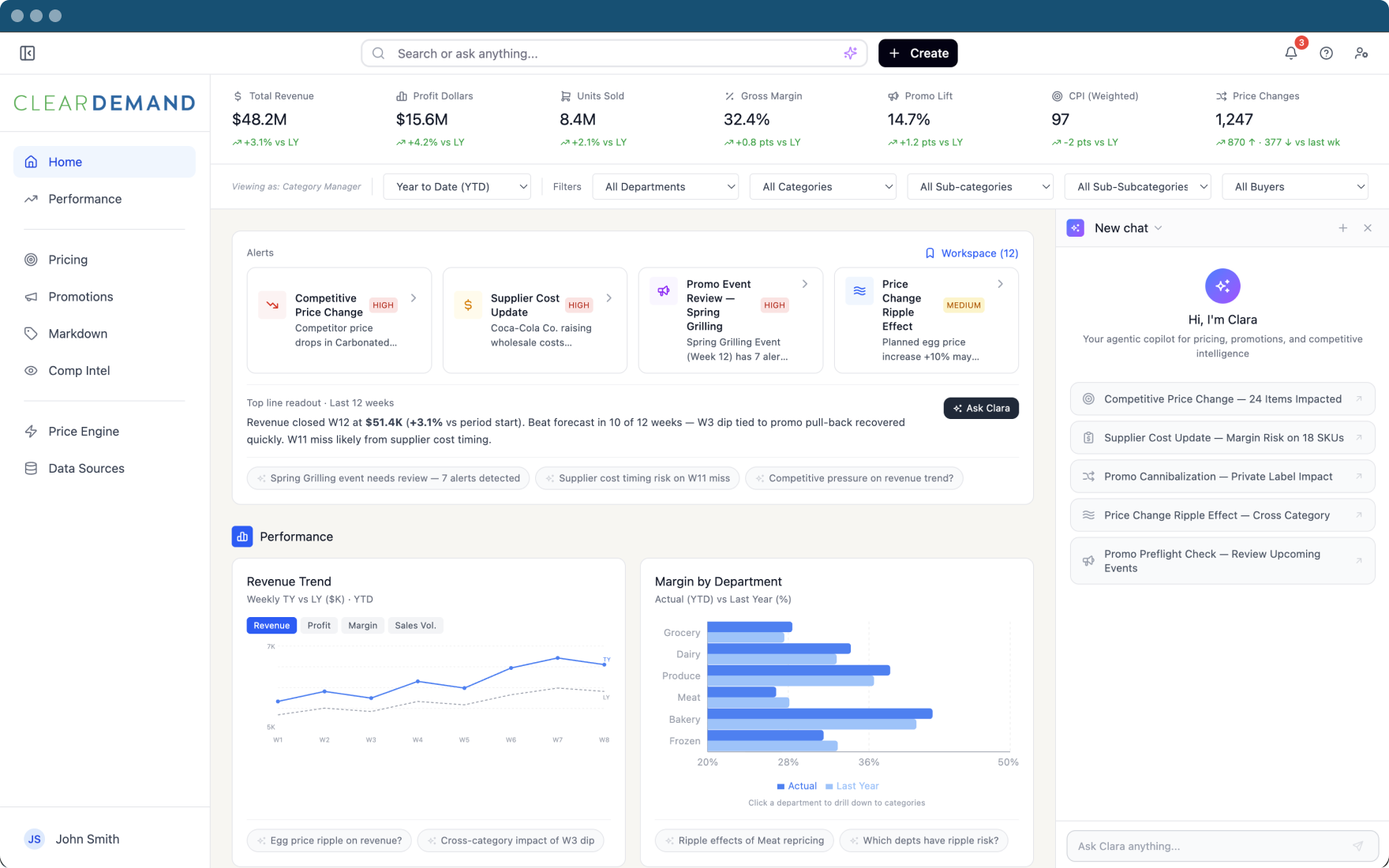Expand the All Departments filter
This screenshot has height=868, width=1389.
[665, 187]
